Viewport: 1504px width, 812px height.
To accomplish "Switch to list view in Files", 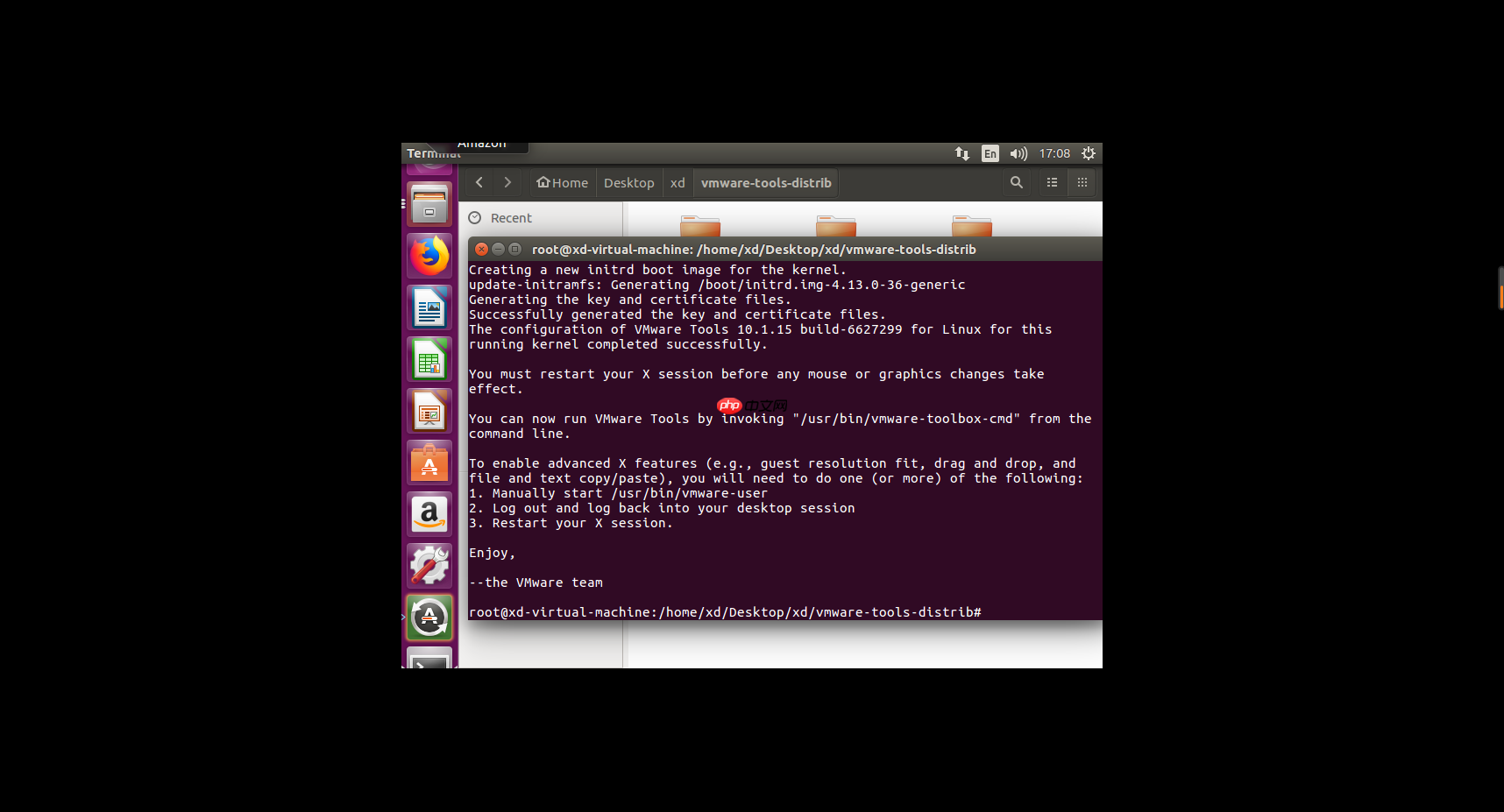I will point(1052,182).
